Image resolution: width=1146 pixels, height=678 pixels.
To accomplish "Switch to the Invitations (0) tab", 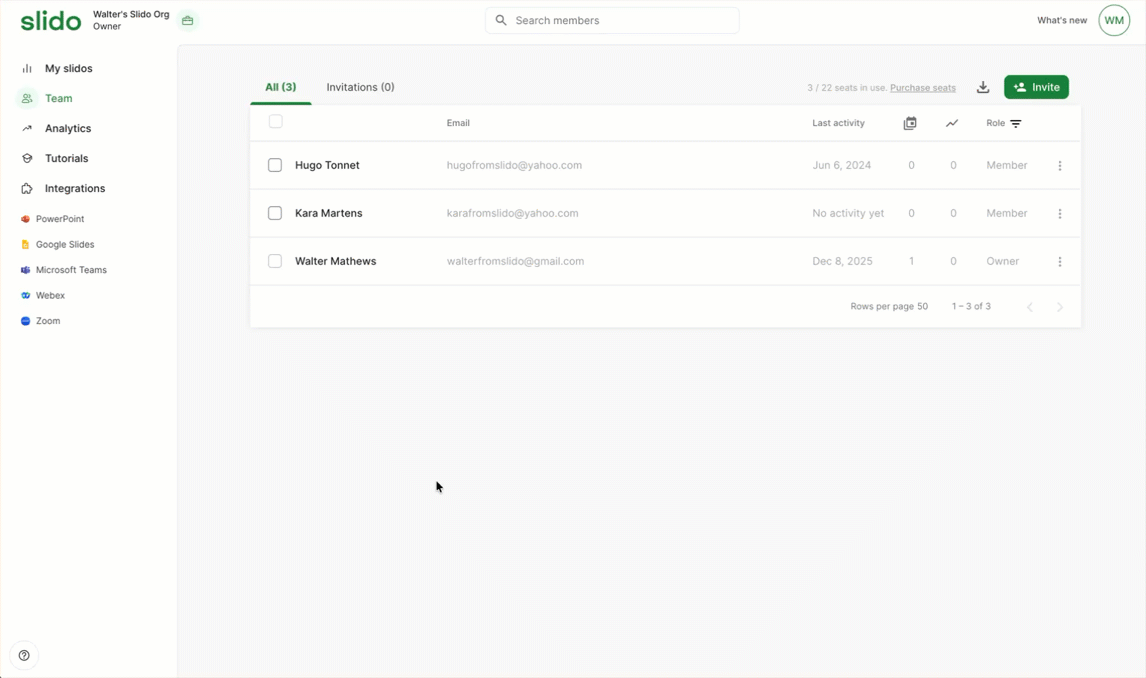I will click(360, 88).
